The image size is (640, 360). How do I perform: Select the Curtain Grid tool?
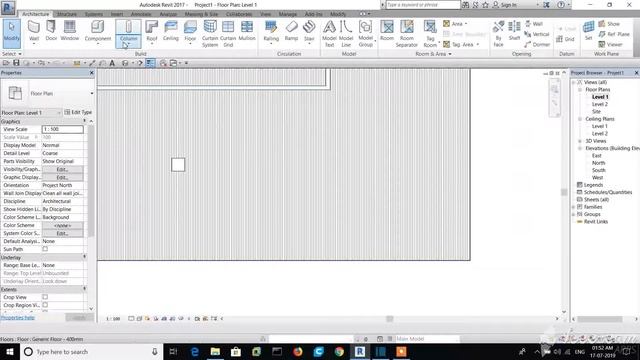228,33
